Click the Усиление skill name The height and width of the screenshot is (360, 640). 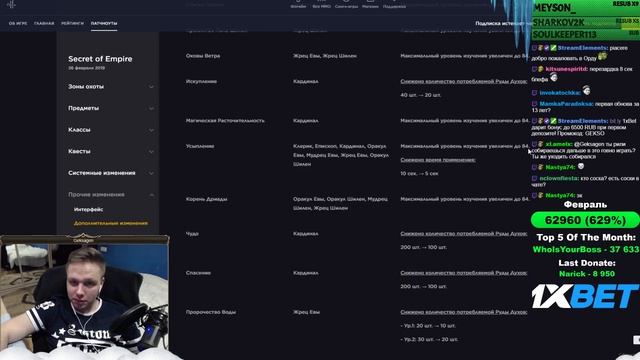tap(200, 146)
